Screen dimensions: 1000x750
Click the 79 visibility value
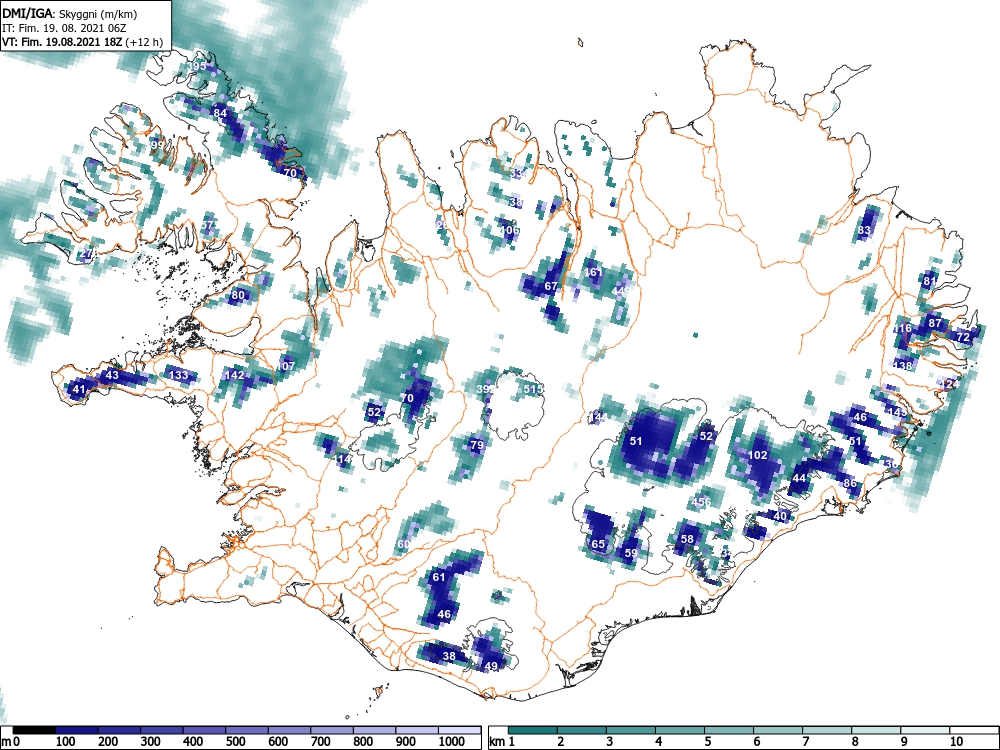coord(476,445)
